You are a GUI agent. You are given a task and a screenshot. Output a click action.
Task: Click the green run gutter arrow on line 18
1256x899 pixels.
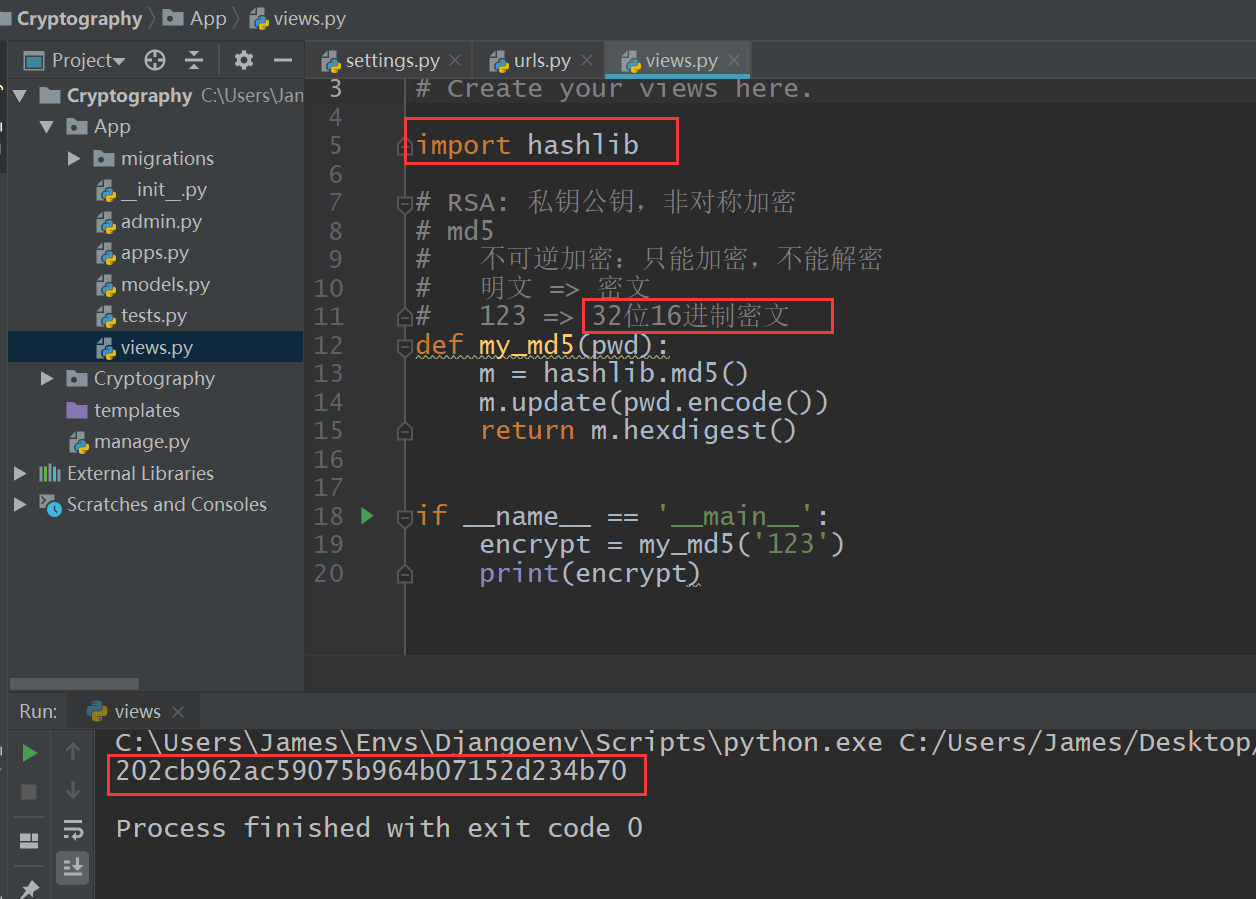(367, 516)
